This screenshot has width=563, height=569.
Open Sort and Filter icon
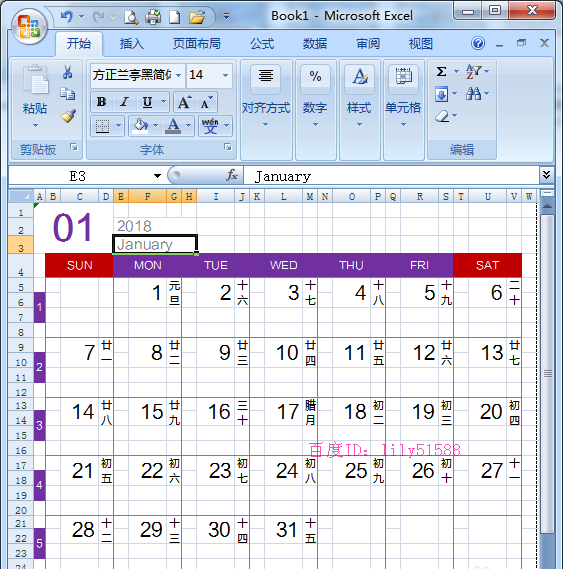tap(474, 71)
